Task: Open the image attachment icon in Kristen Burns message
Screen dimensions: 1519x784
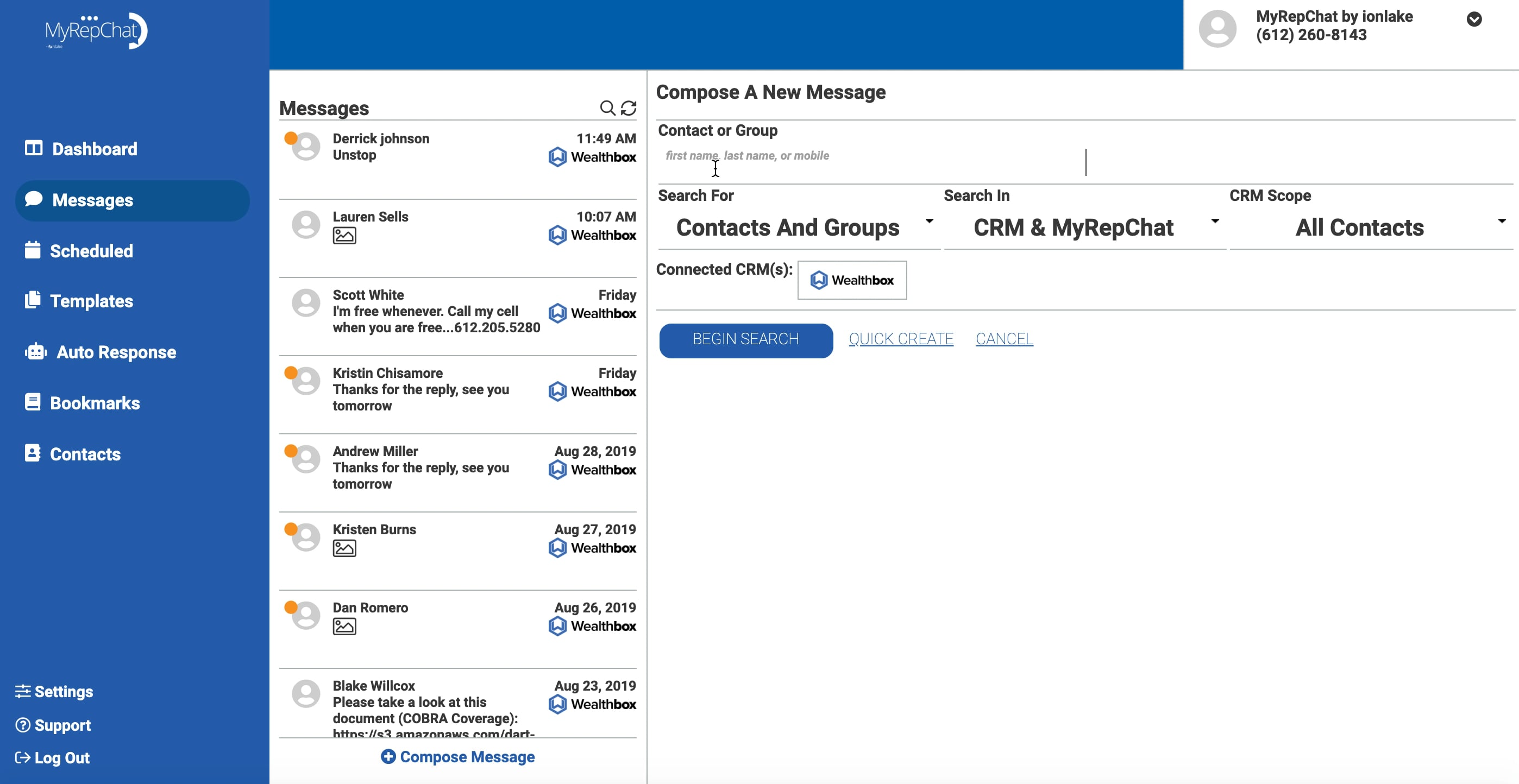Action: (344, 548)
